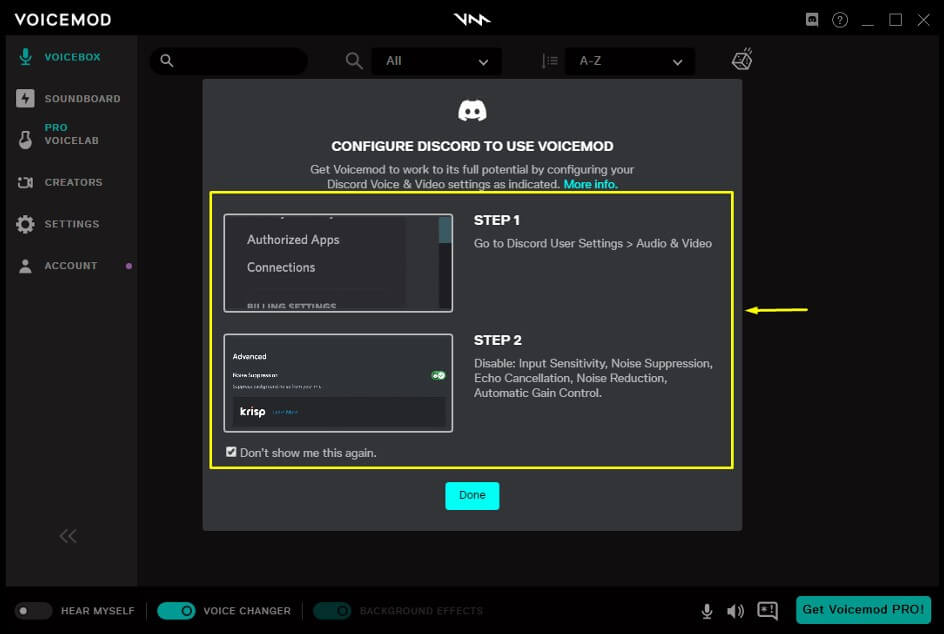
Task: Turn off the Voice Changer toggle
Action: pos(176,611)
